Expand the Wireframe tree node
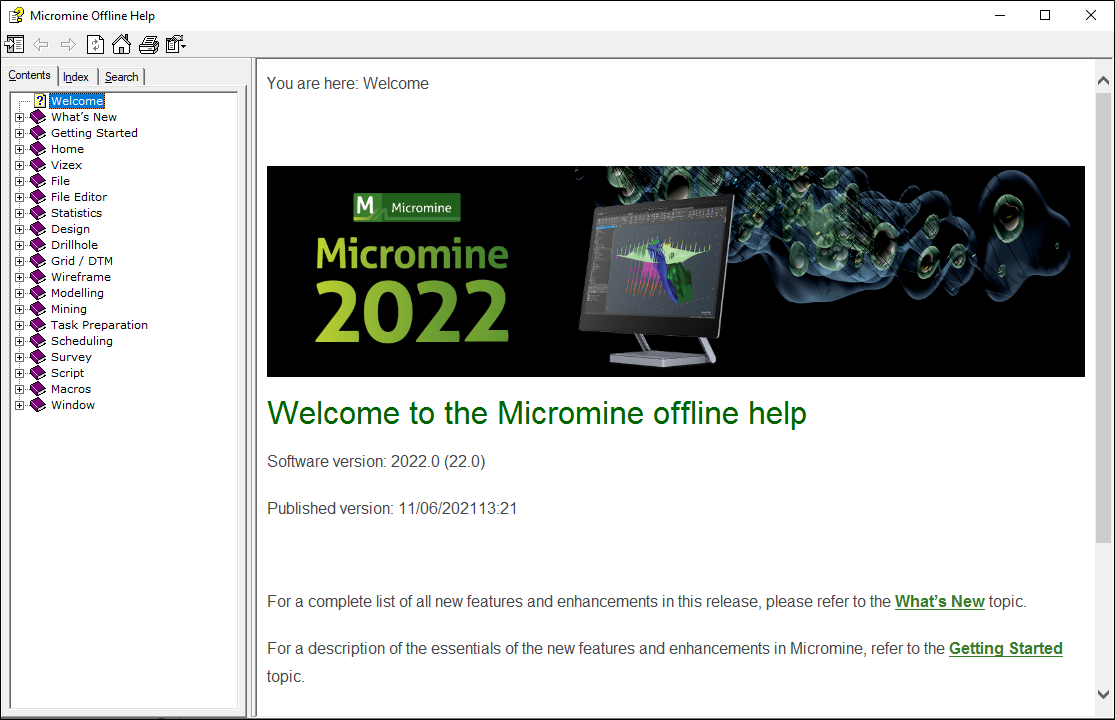 coord(20,276)
